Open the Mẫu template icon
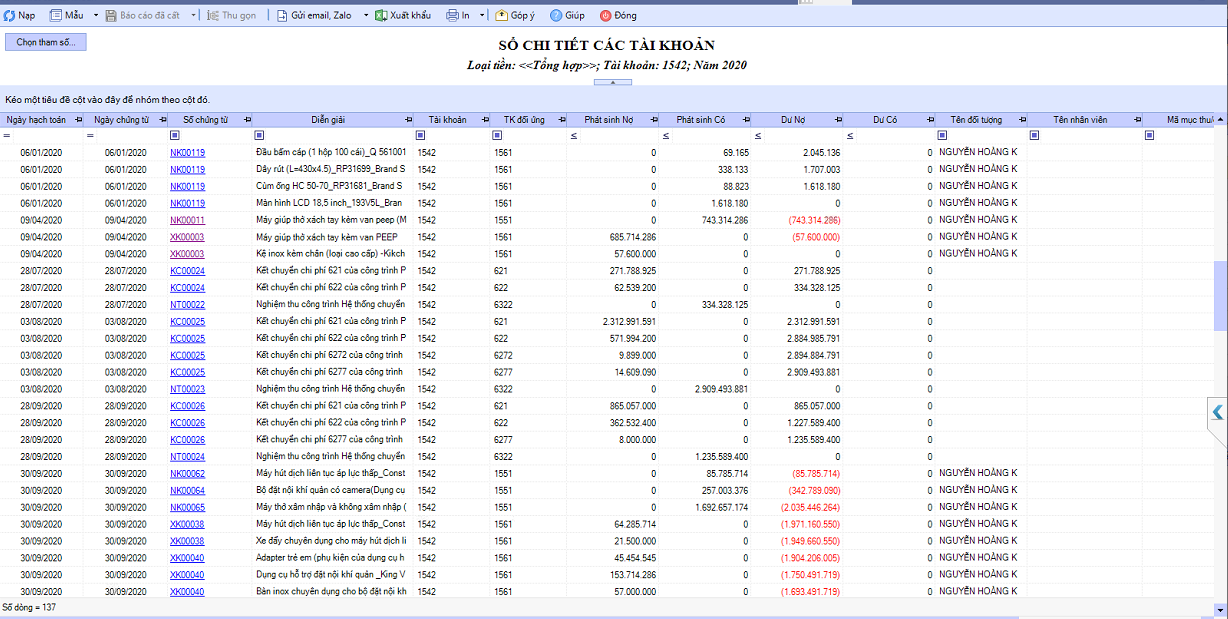The image size is (1228, 619). coord(55,16)
